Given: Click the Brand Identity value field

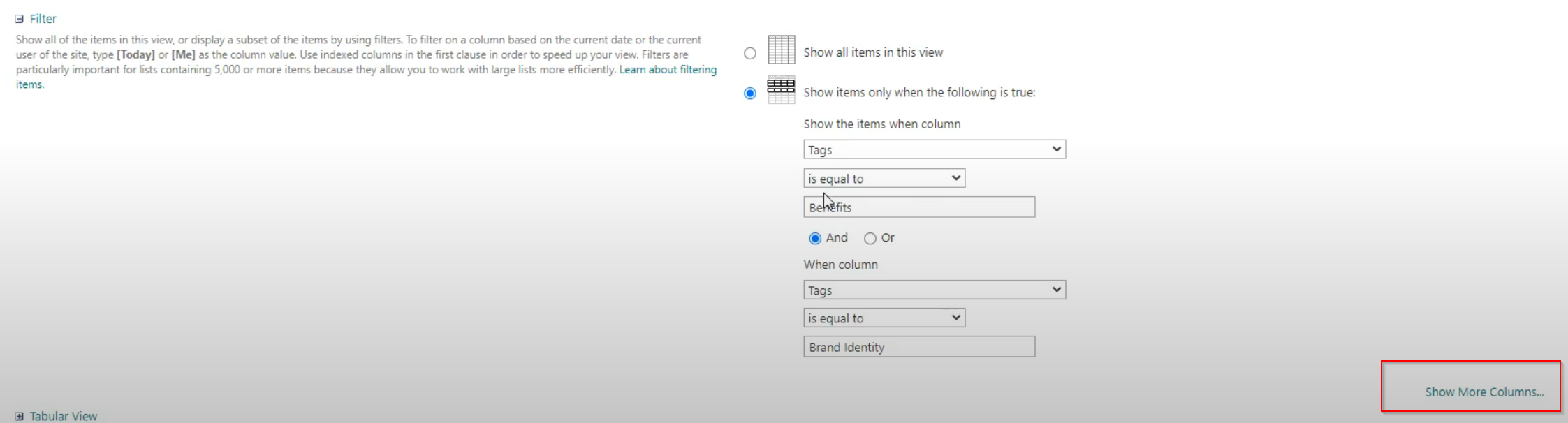Looking at the screenshot, I should pyautogui.click(x=919, y=347).
